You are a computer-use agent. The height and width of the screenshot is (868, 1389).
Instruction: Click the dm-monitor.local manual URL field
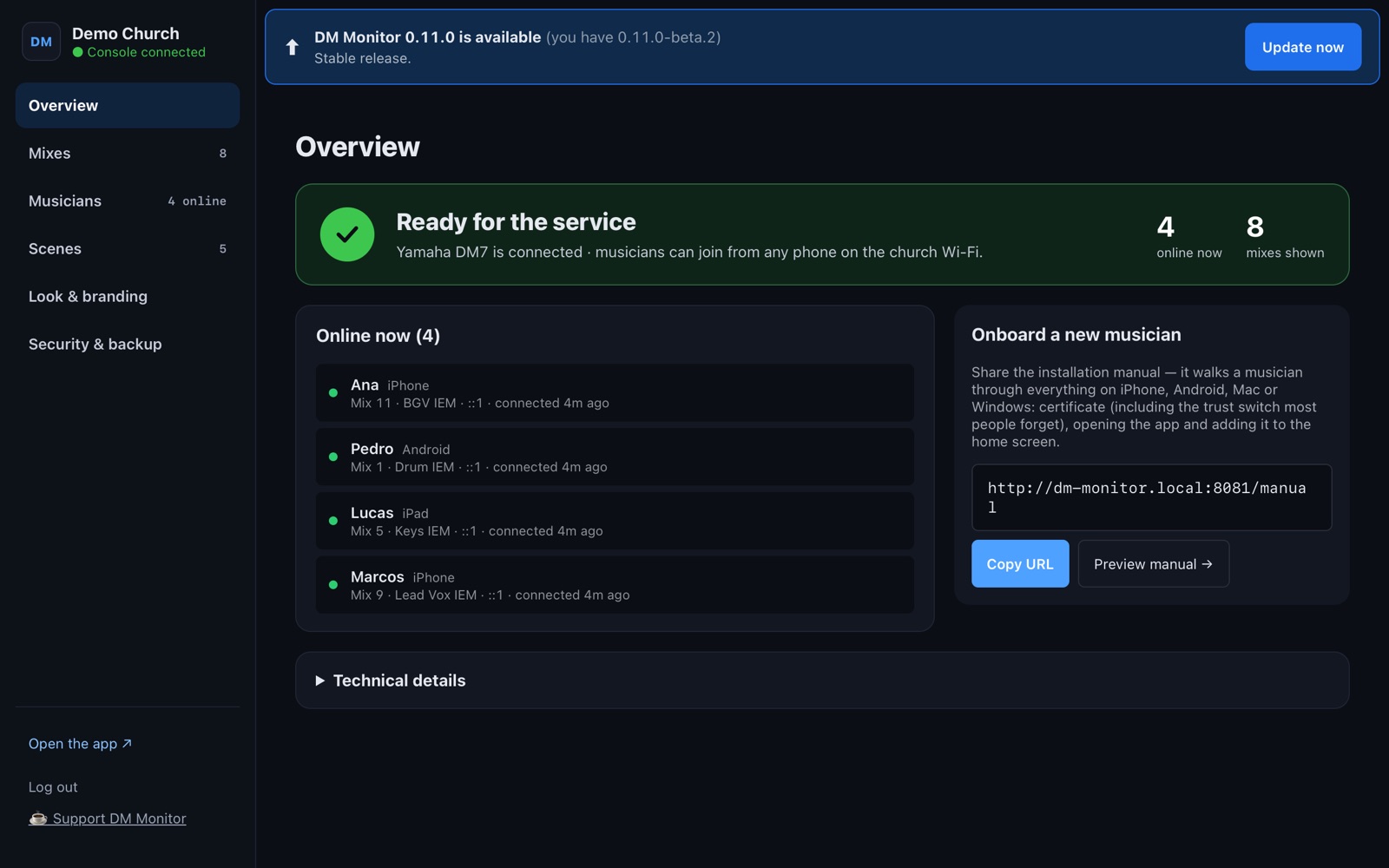tap(1151, 497)
